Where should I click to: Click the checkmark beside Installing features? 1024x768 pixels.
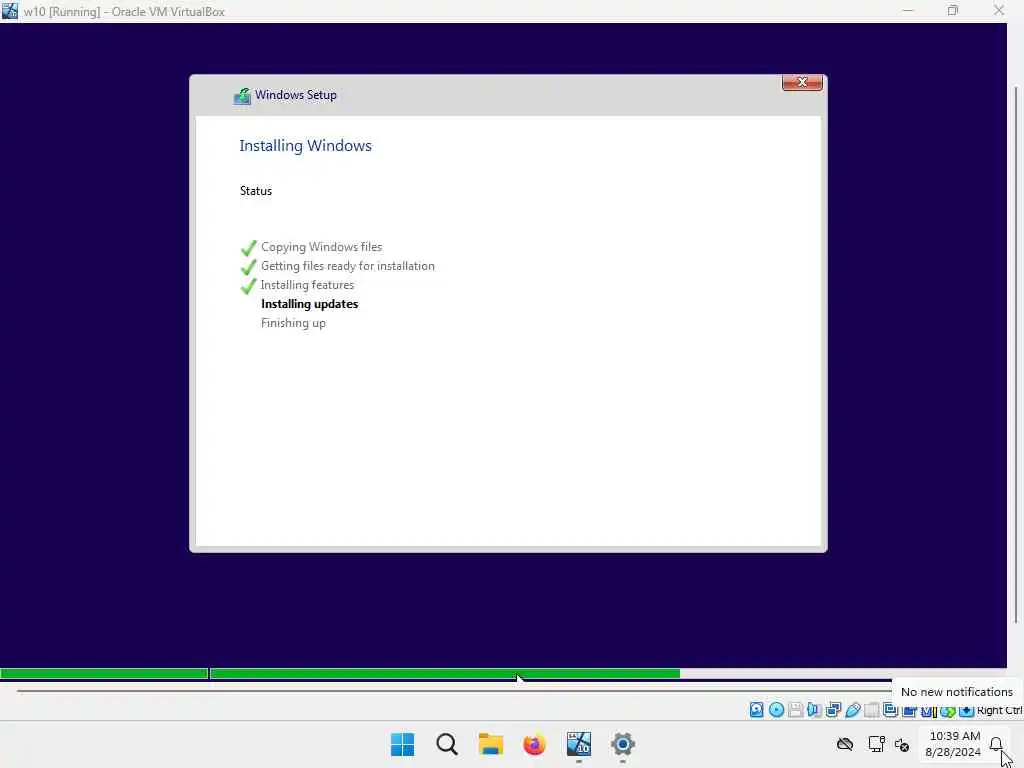coord(249,285)
